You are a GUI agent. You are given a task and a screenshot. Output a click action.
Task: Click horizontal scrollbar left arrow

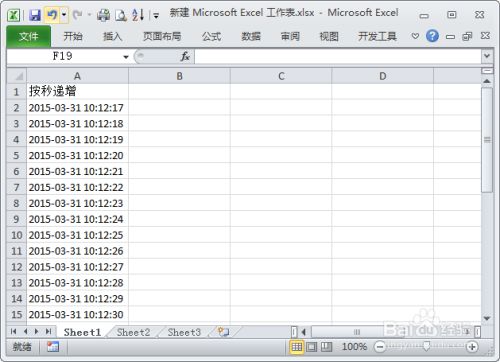pyautogui.click(x=304, y=332)
